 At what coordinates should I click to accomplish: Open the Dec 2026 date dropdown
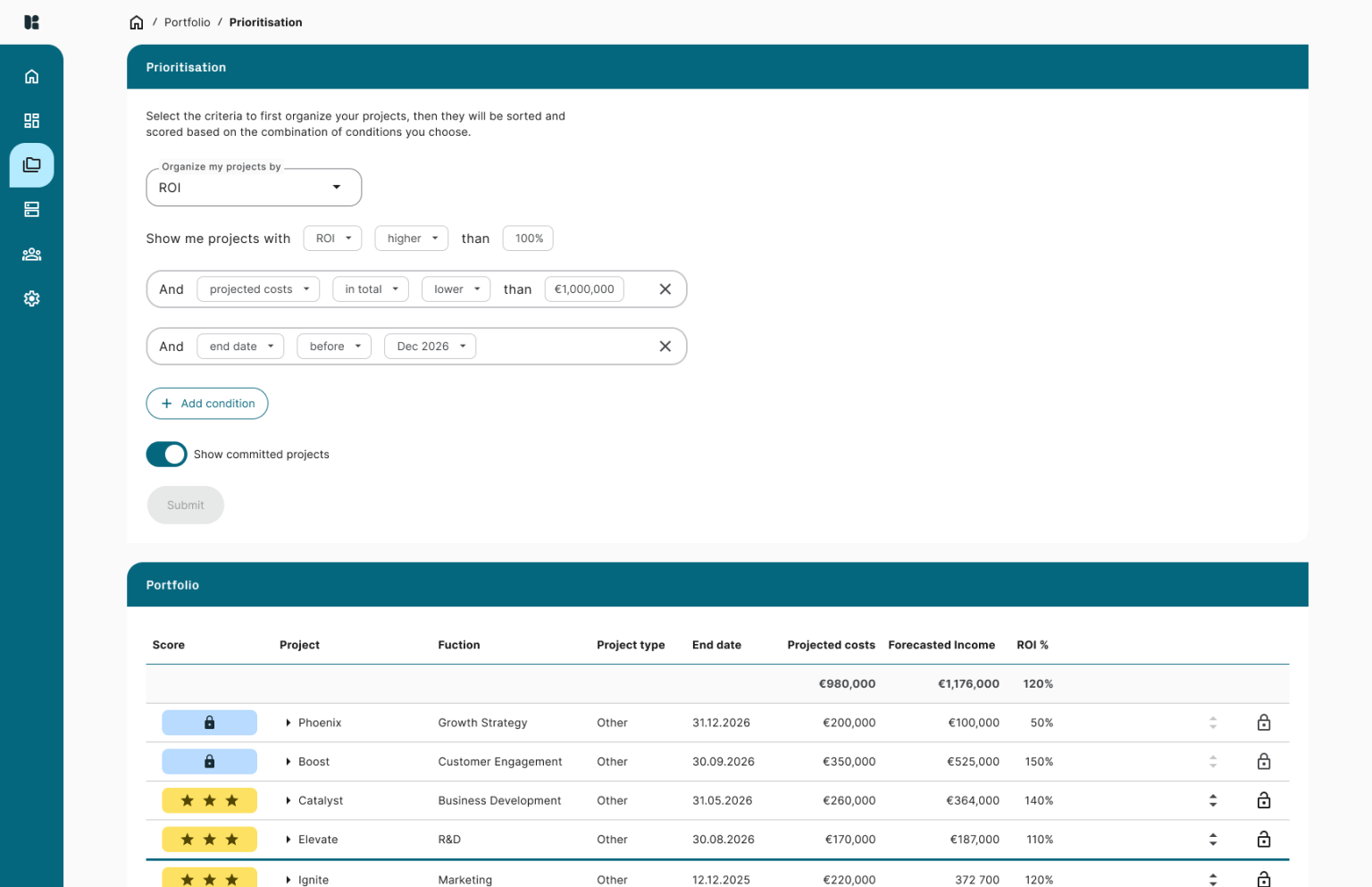coord(430,346)
